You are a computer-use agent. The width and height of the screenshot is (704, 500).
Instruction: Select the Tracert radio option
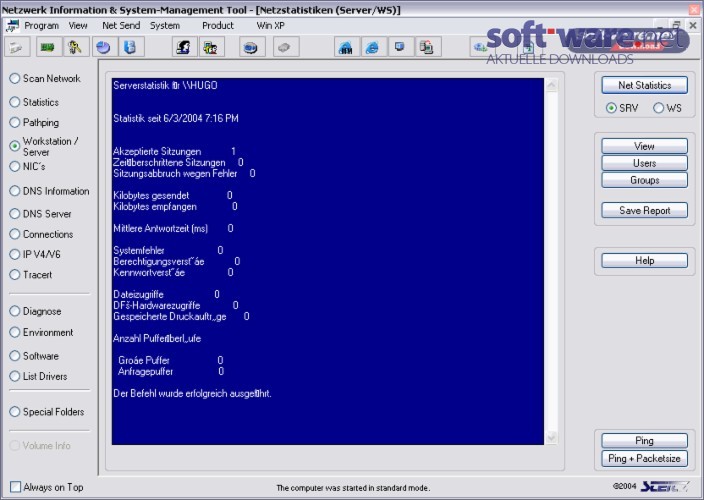pos(15,274)
